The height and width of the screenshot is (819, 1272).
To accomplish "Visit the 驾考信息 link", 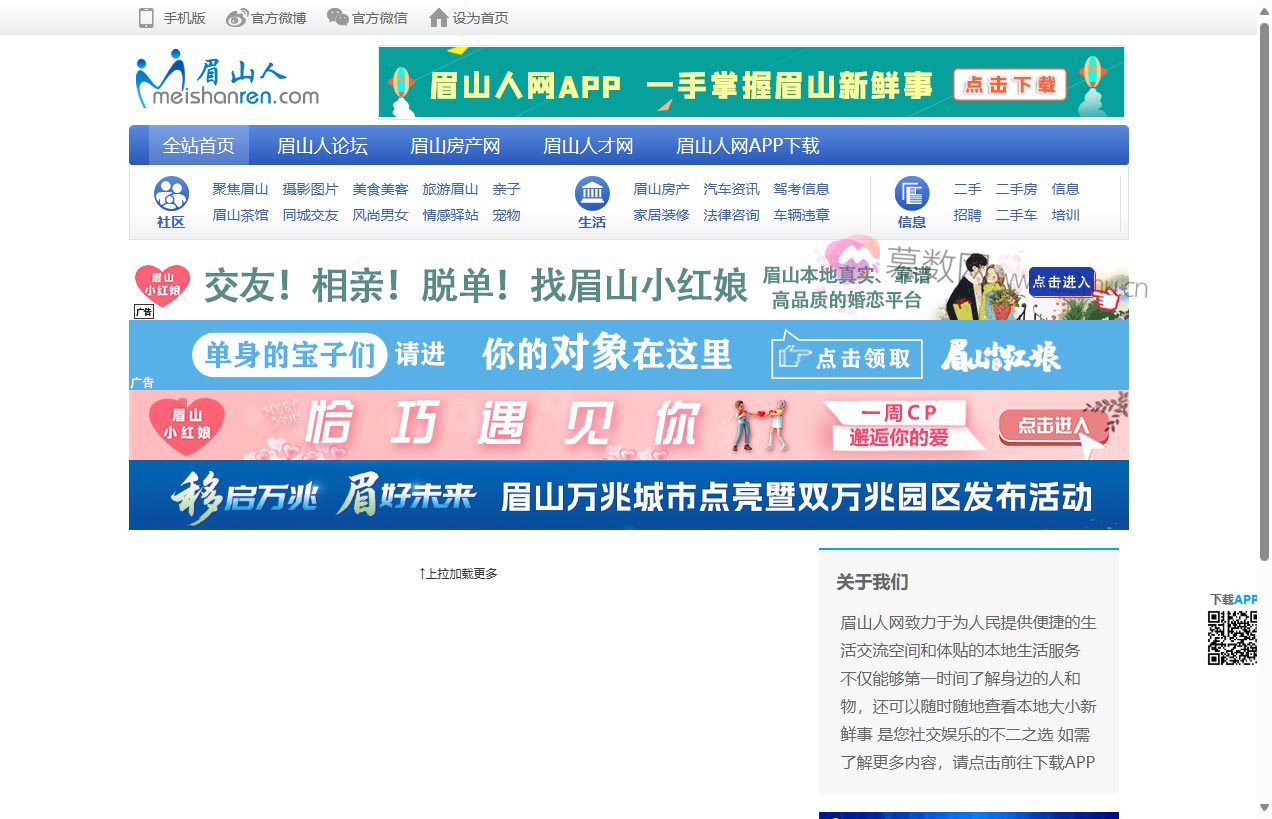I will [x=801, y=189].
